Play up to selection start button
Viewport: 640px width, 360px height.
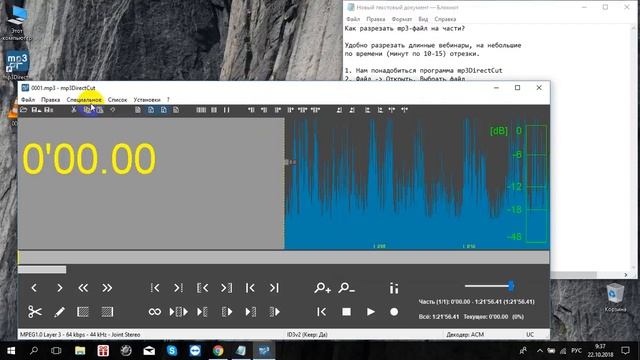pyautogui.click(x=202, y=312)
